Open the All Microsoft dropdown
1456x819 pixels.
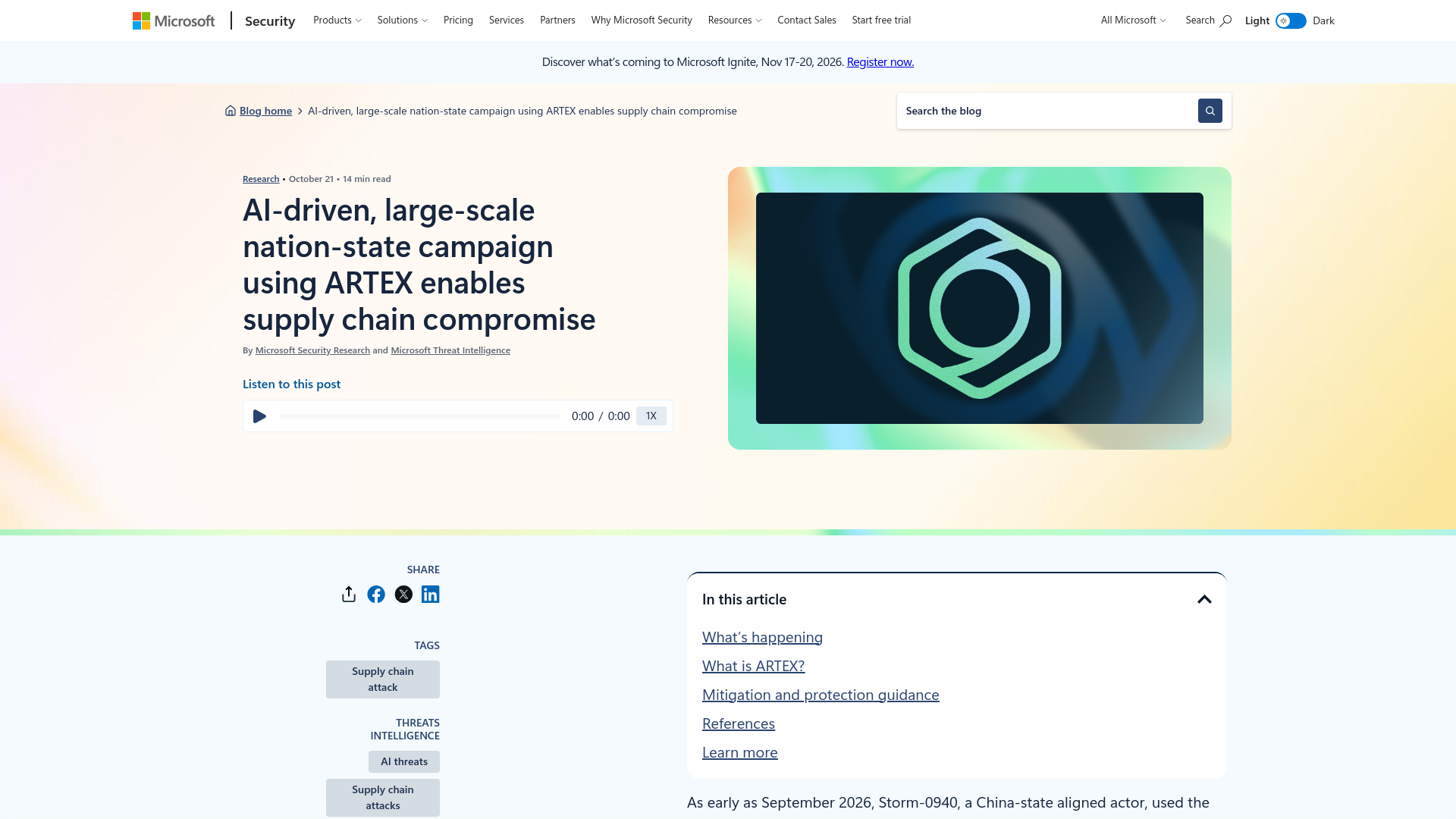tap(1134, 20)
